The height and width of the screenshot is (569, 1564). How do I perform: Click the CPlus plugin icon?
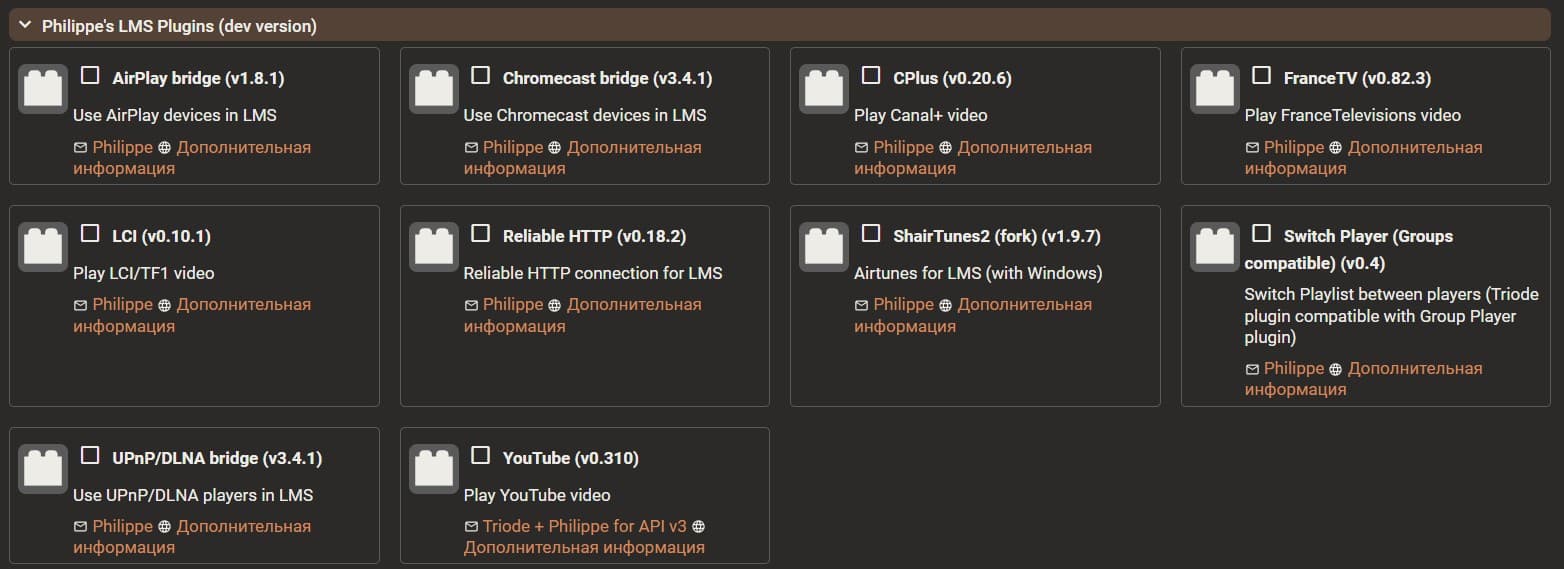pos(823,89)
